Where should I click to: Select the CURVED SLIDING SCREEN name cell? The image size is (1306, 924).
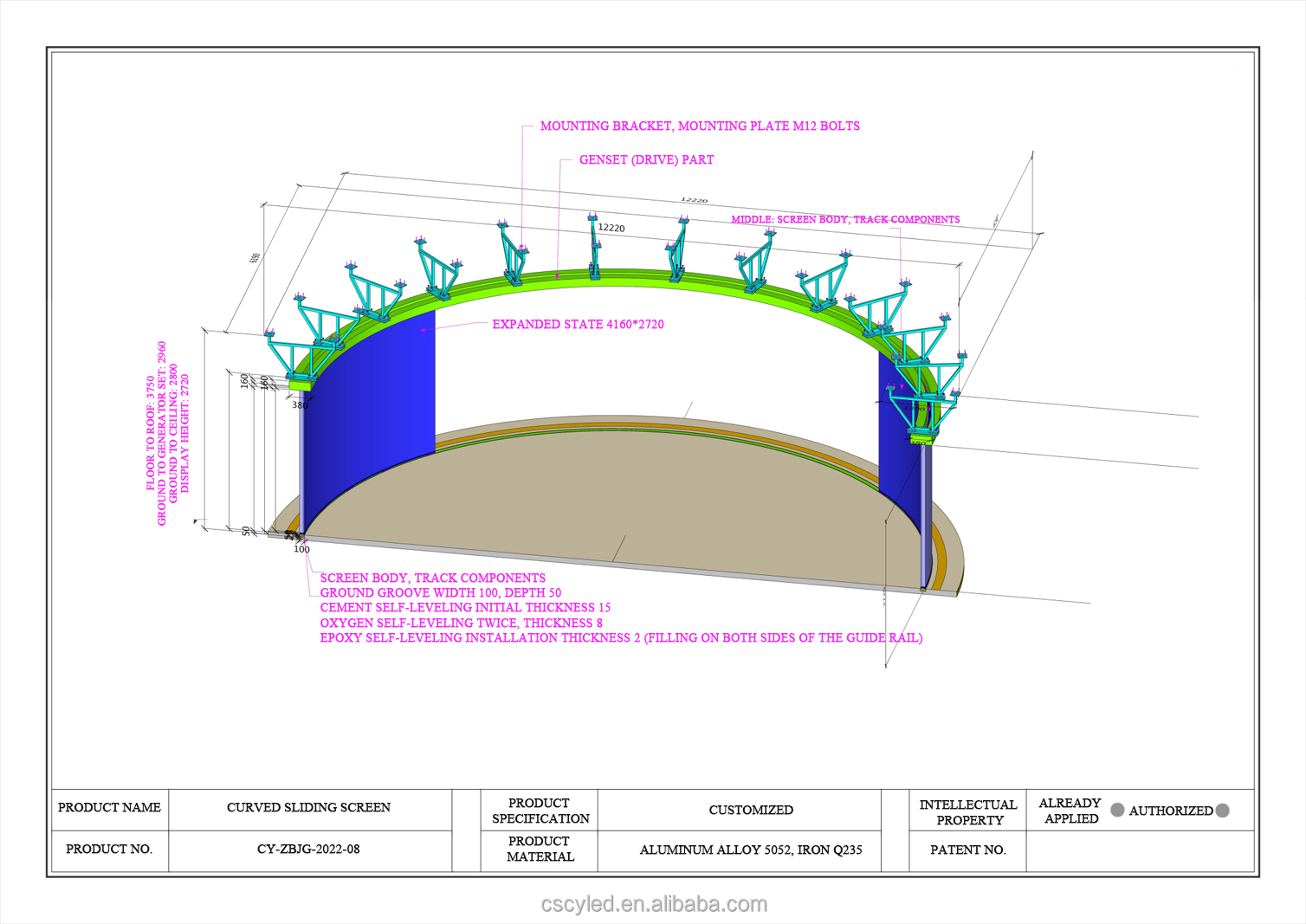point(308,808)
